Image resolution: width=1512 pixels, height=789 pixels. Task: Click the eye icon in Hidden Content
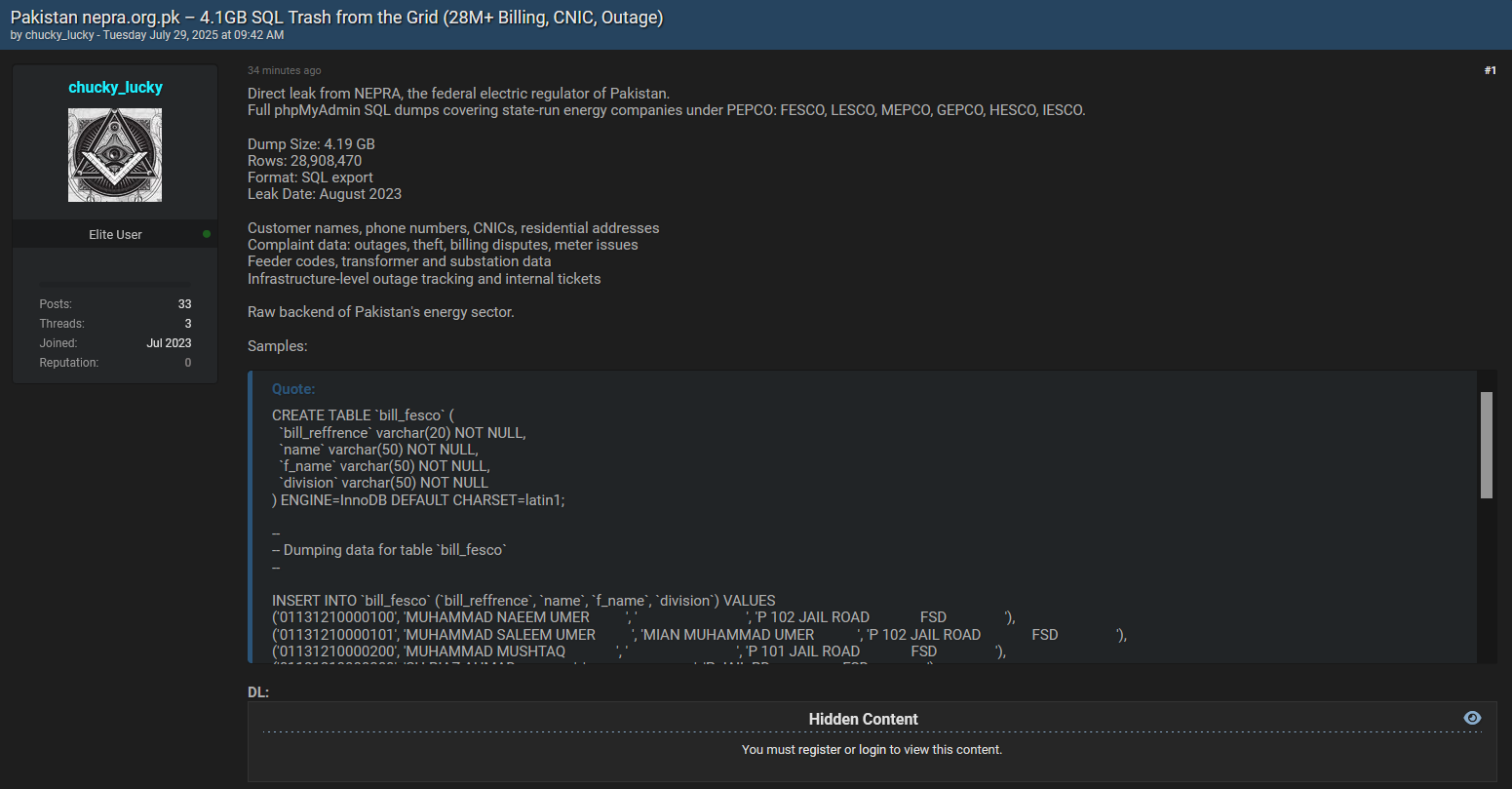[x=1472, y=718]
